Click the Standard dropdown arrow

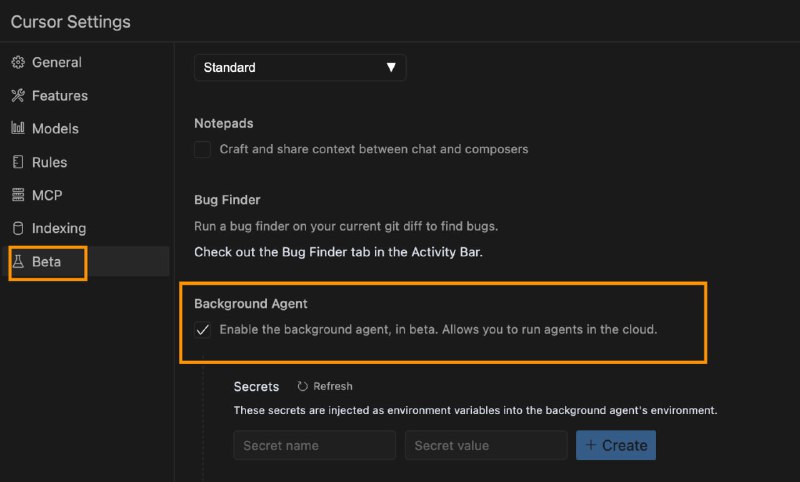pyautogui.click(x=391, y=67)
